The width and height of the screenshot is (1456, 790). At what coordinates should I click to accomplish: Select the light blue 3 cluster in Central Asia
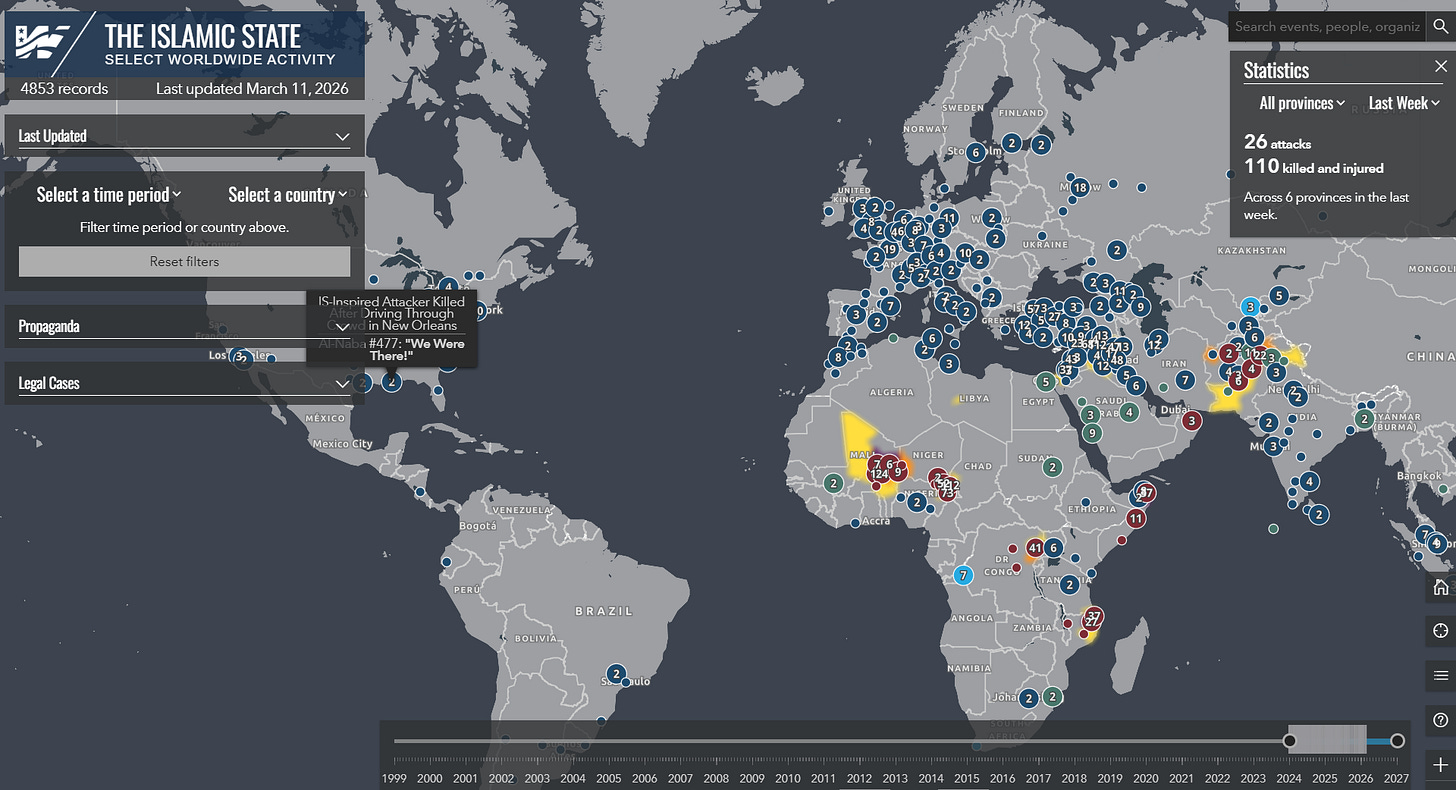pyautogui.click(x=1250, y=307)
